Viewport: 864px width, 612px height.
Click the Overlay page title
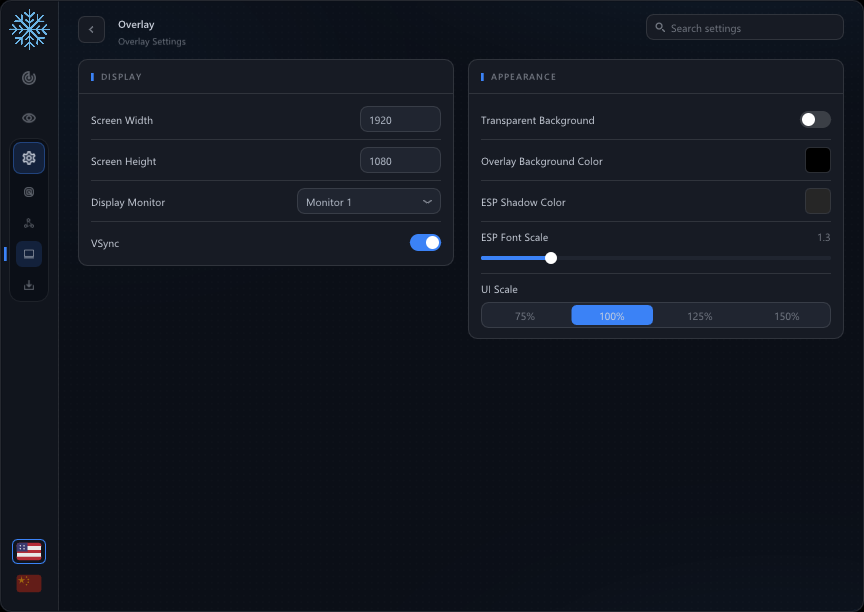coord(136,25)
